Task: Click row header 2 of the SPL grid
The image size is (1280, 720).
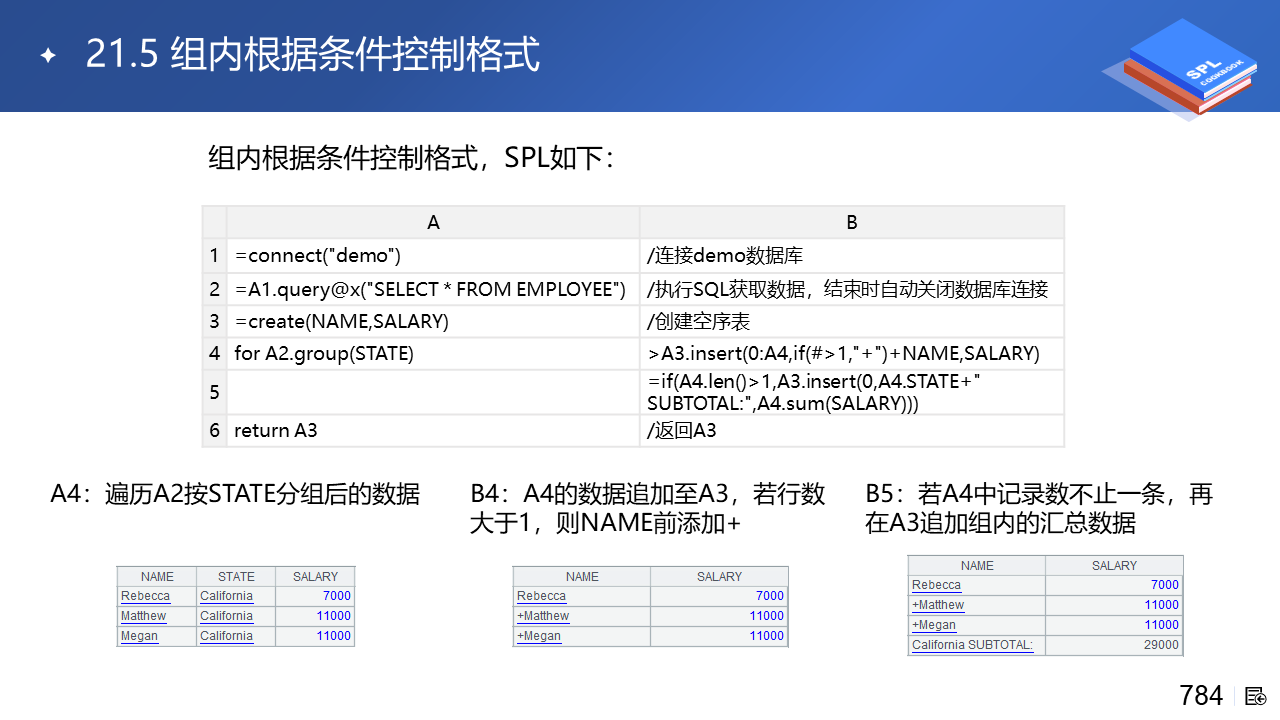Action: (x=214, y=290)
